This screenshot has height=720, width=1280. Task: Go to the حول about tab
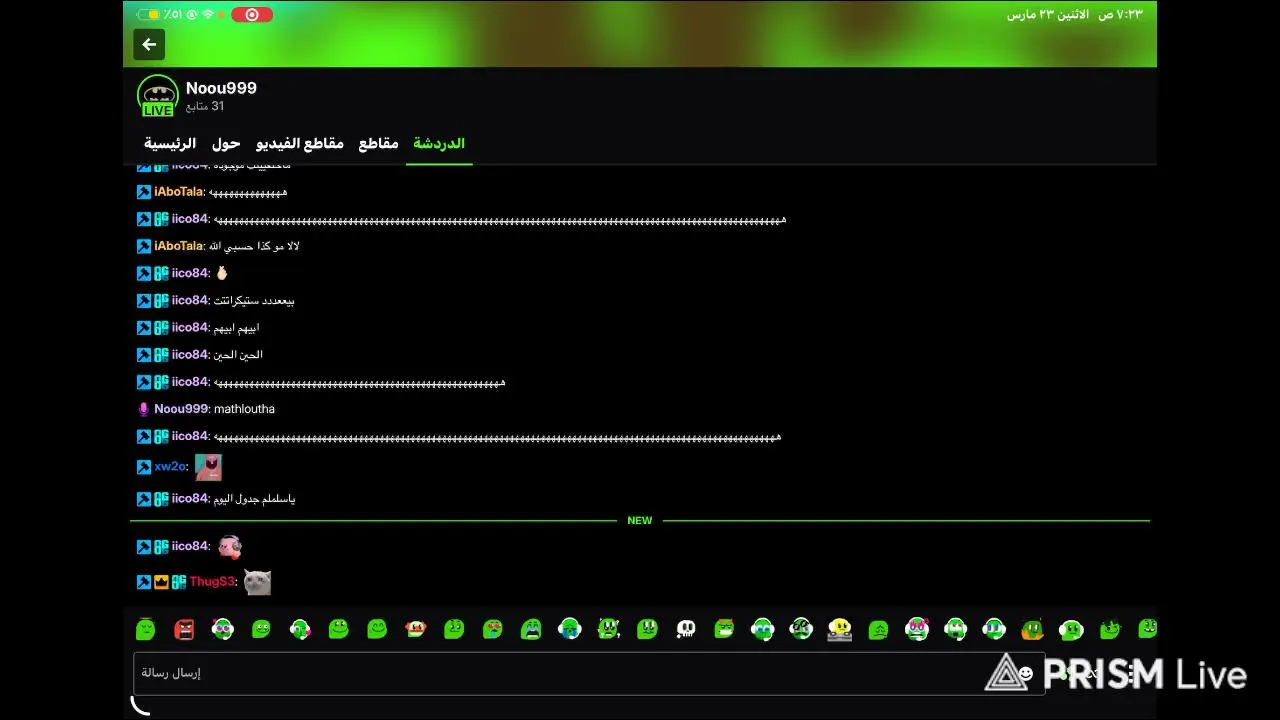pyautogui.click(x=226, y=143)
